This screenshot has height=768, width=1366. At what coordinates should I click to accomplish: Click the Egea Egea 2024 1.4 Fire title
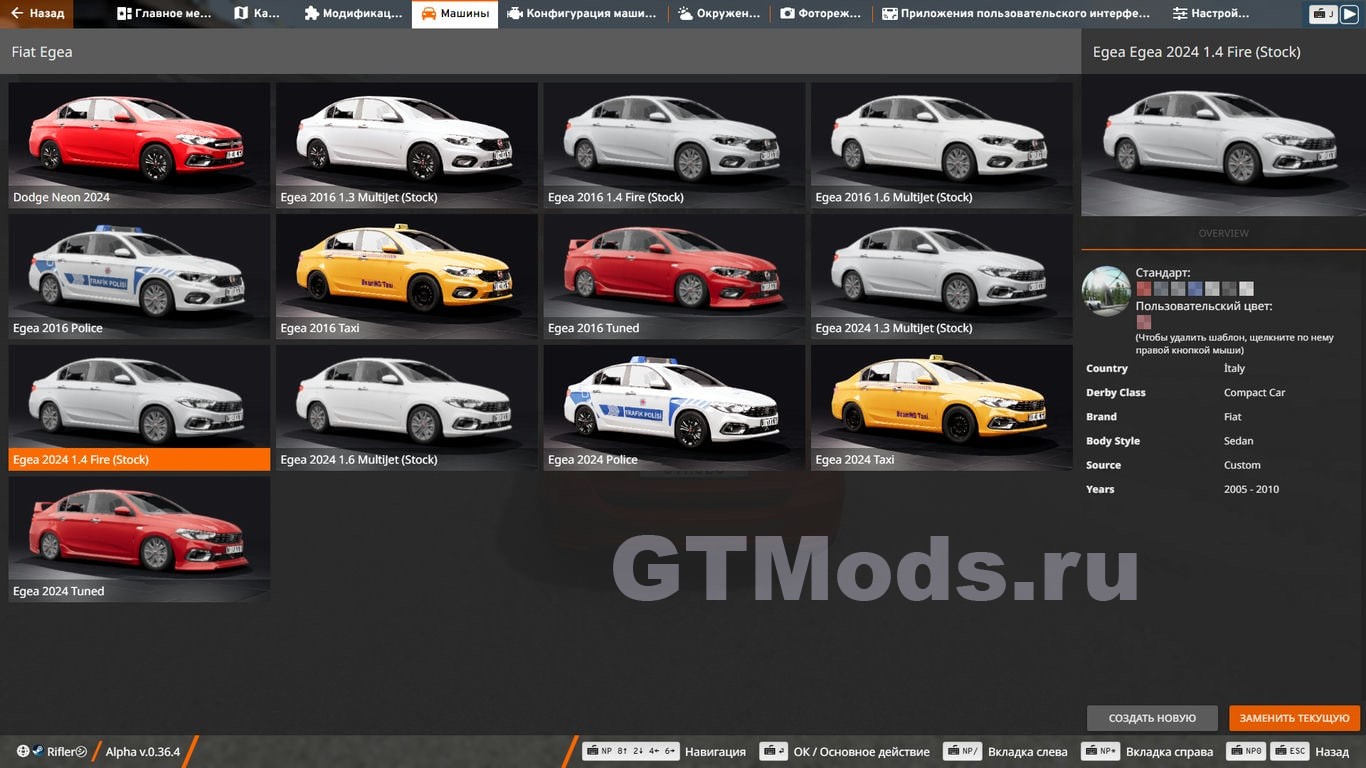tap(1197, 52)
